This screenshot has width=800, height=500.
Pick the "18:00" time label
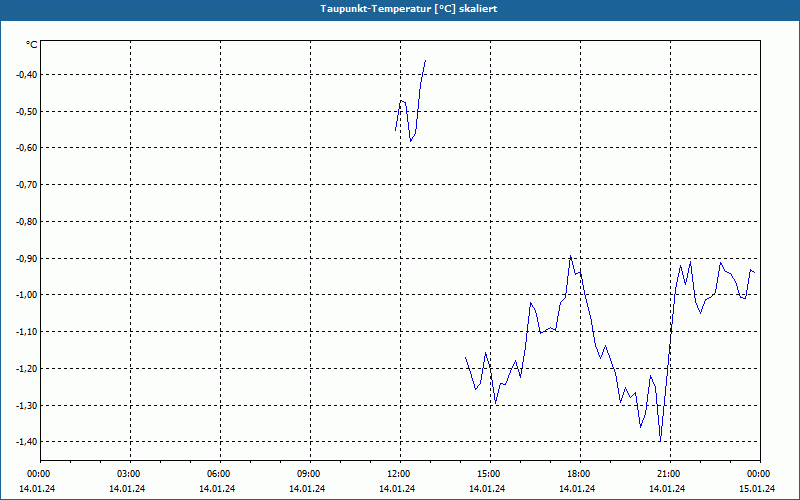click(580, 474)
